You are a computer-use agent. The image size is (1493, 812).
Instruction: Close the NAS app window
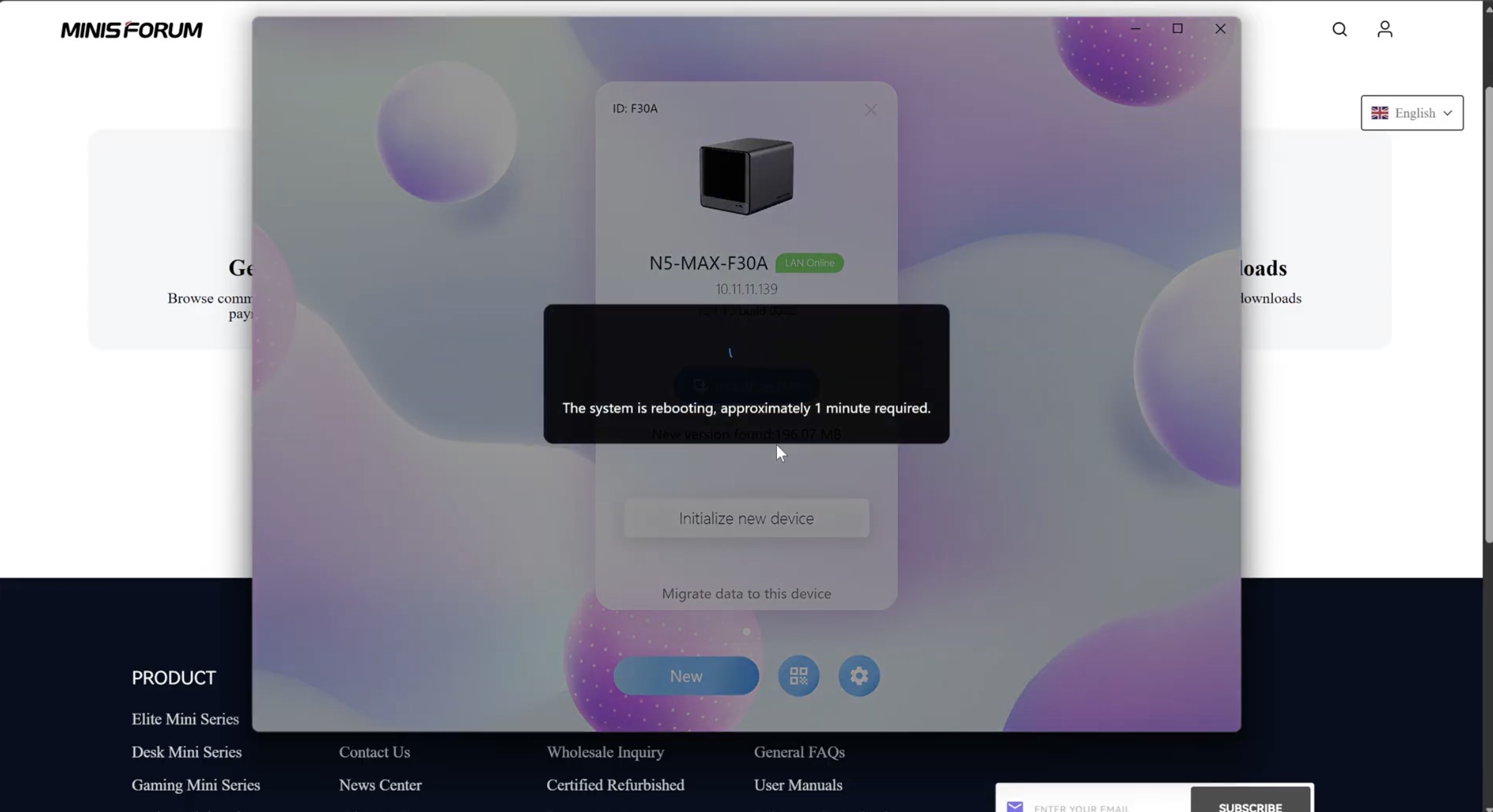[x=1220, y=29]
